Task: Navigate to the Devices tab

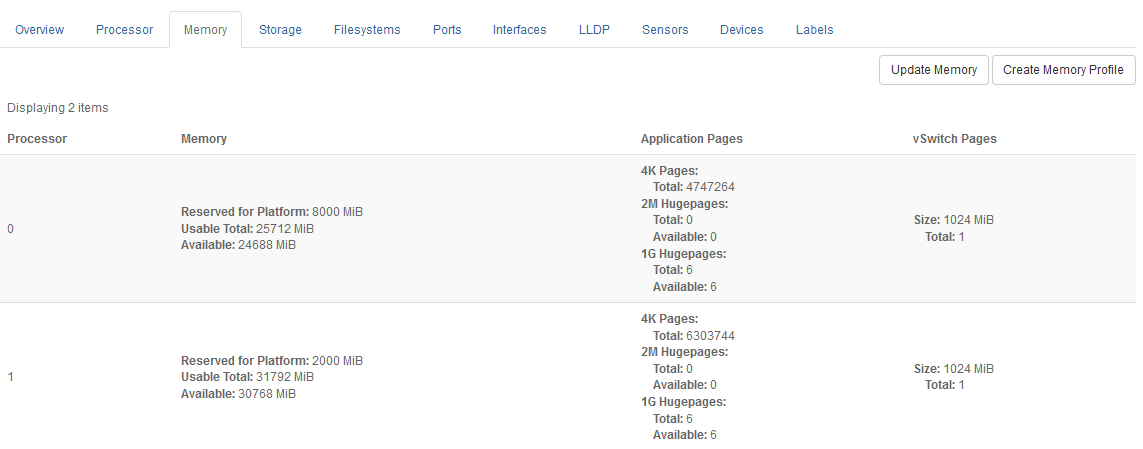Action: tap(742, 30)
